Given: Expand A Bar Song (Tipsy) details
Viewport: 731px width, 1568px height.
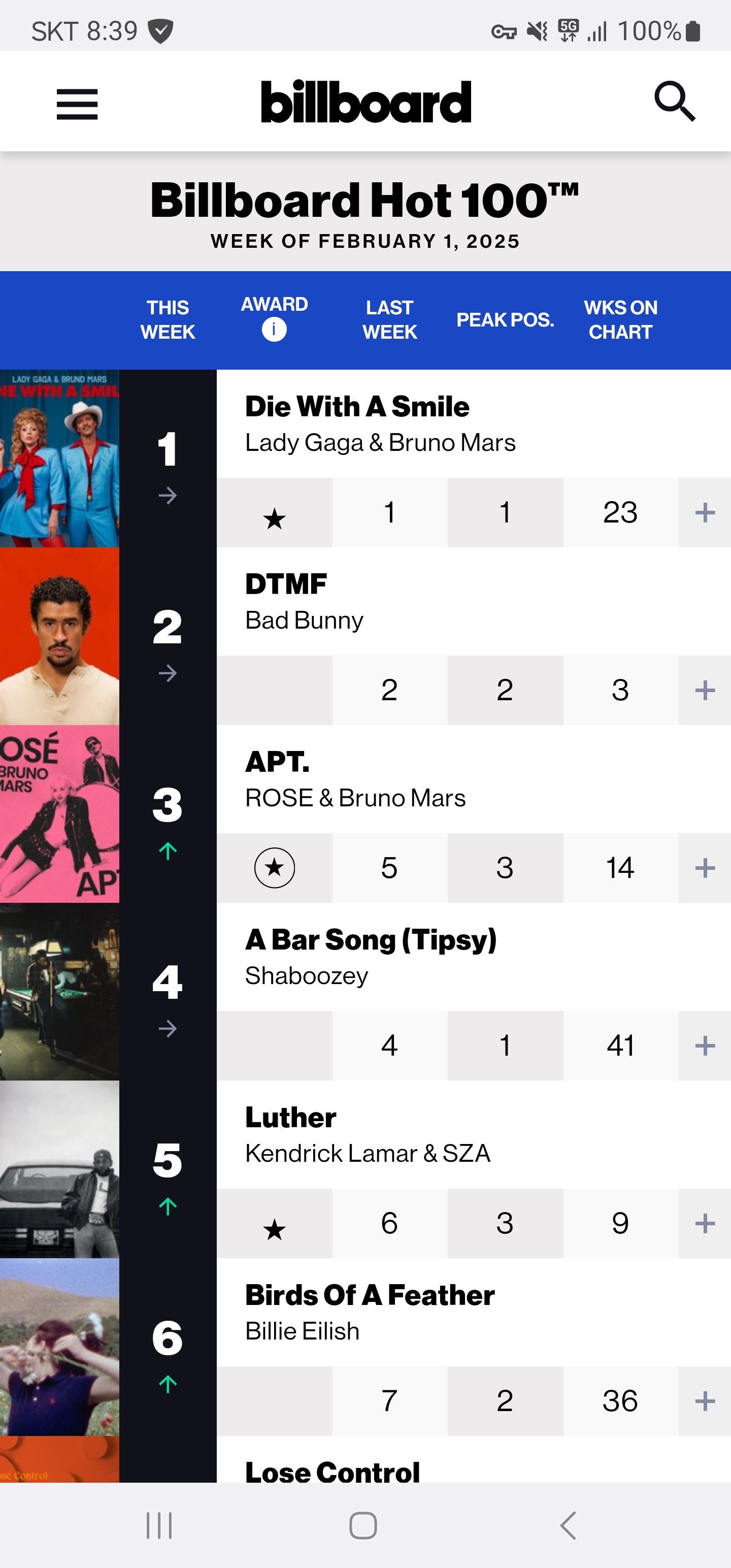Looking at the screenshot, I should 704,1046.
